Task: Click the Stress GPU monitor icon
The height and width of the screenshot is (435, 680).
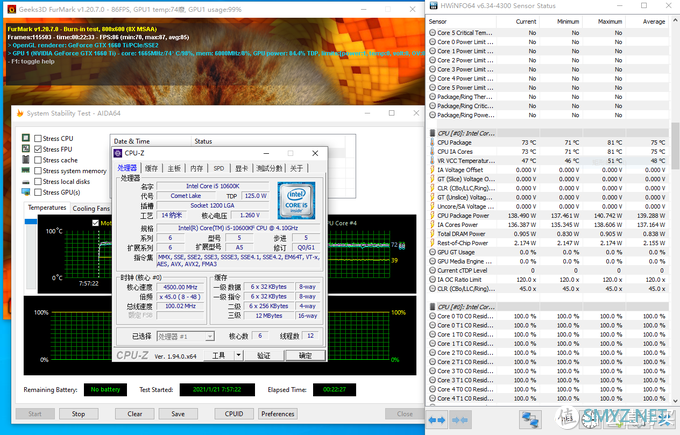Action: (26, 192)
